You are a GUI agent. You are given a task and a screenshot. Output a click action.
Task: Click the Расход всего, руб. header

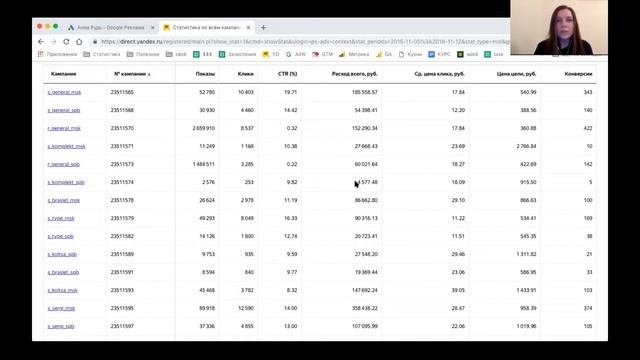pyautogui.click(x=355, y=74)
